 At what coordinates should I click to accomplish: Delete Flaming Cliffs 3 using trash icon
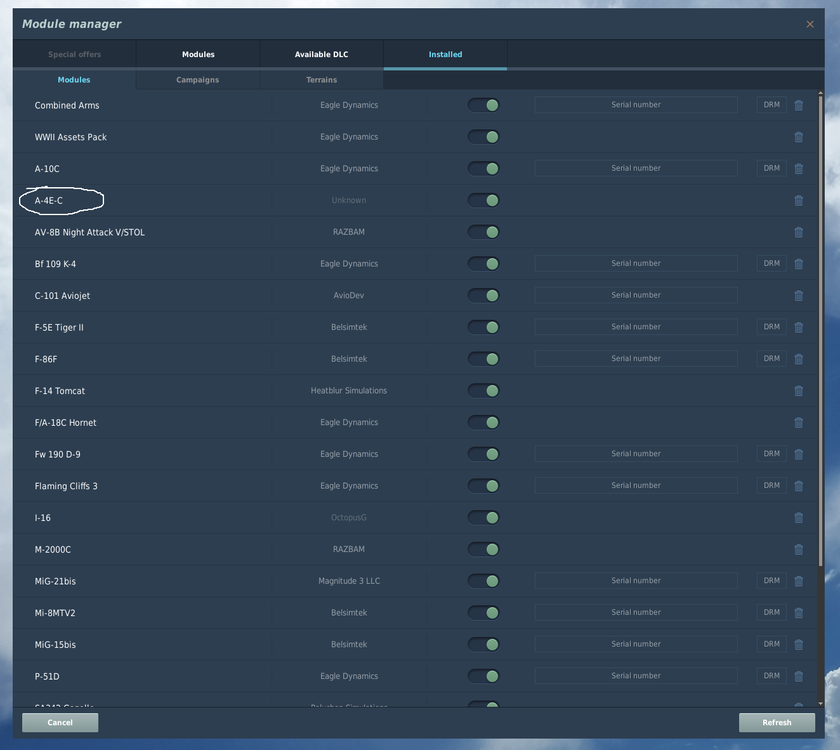(x=798, y=486)
